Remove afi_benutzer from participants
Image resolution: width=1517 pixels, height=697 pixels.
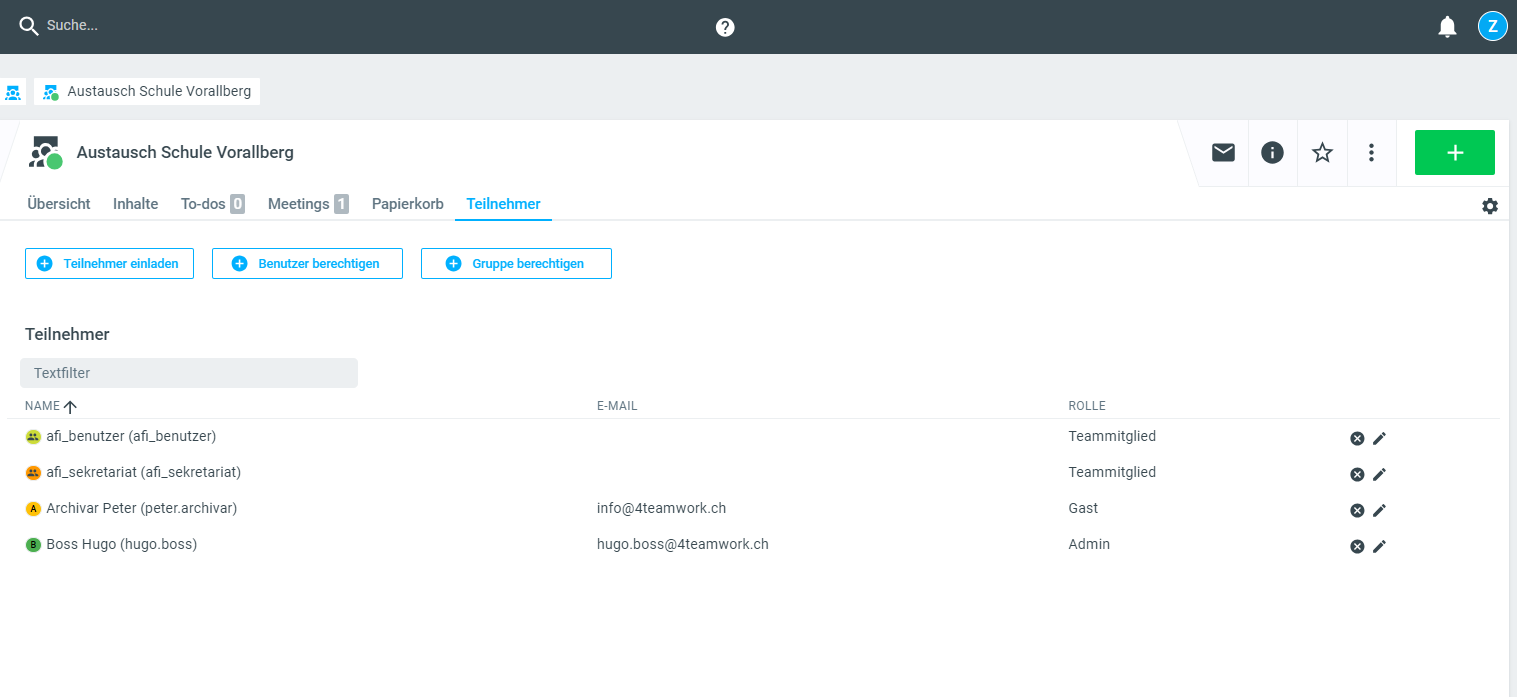[x=1357, y=438]
